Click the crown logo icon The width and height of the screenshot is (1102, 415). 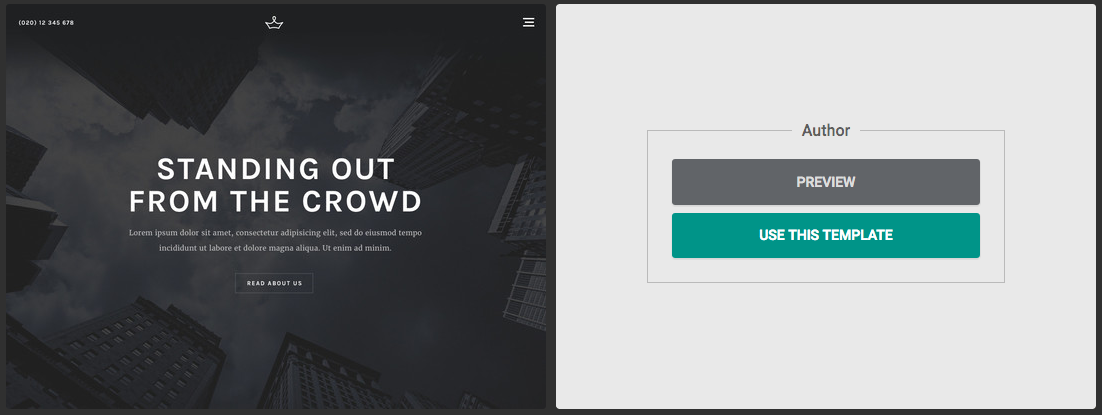pos(274,23)
